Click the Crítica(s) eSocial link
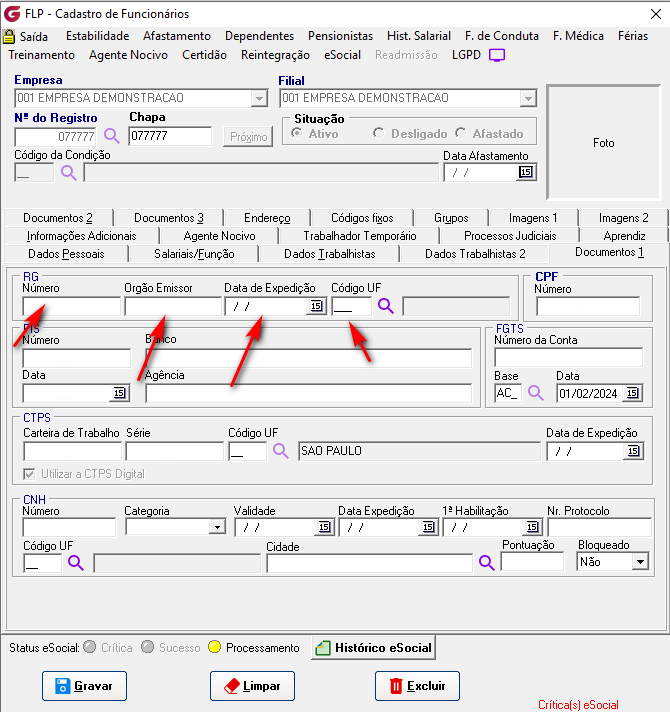 tap(578, 705)
